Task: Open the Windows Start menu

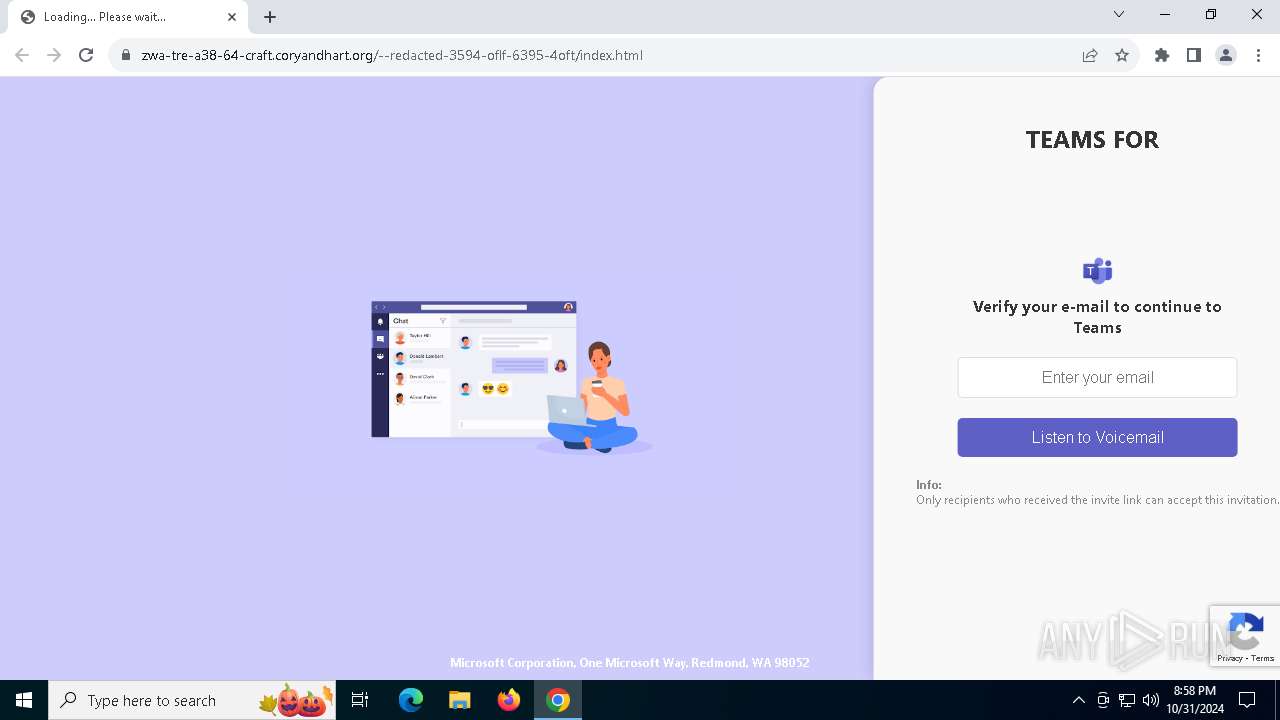Action: click(24, 700)
